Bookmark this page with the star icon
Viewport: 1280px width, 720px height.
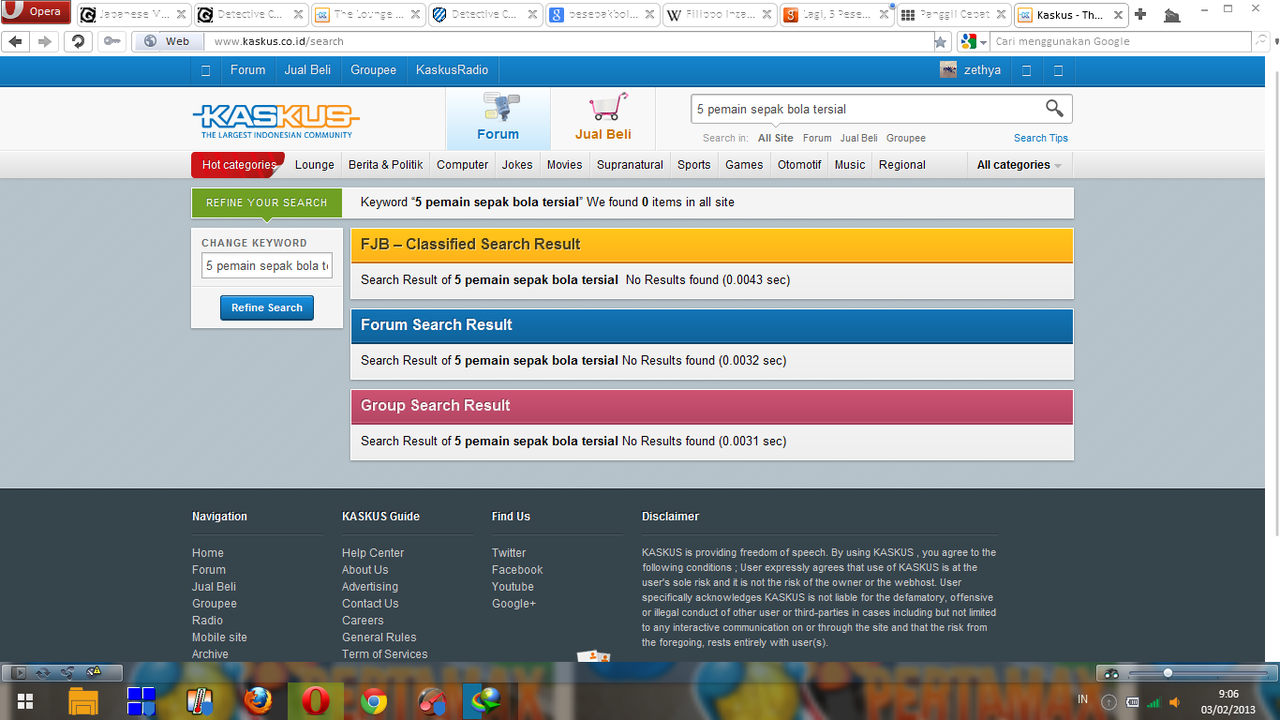coord(940,41)
